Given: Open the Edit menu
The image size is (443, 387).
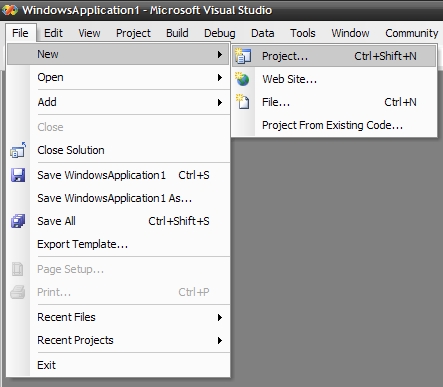Looking at the screenshot, I should tap(53, 33).
